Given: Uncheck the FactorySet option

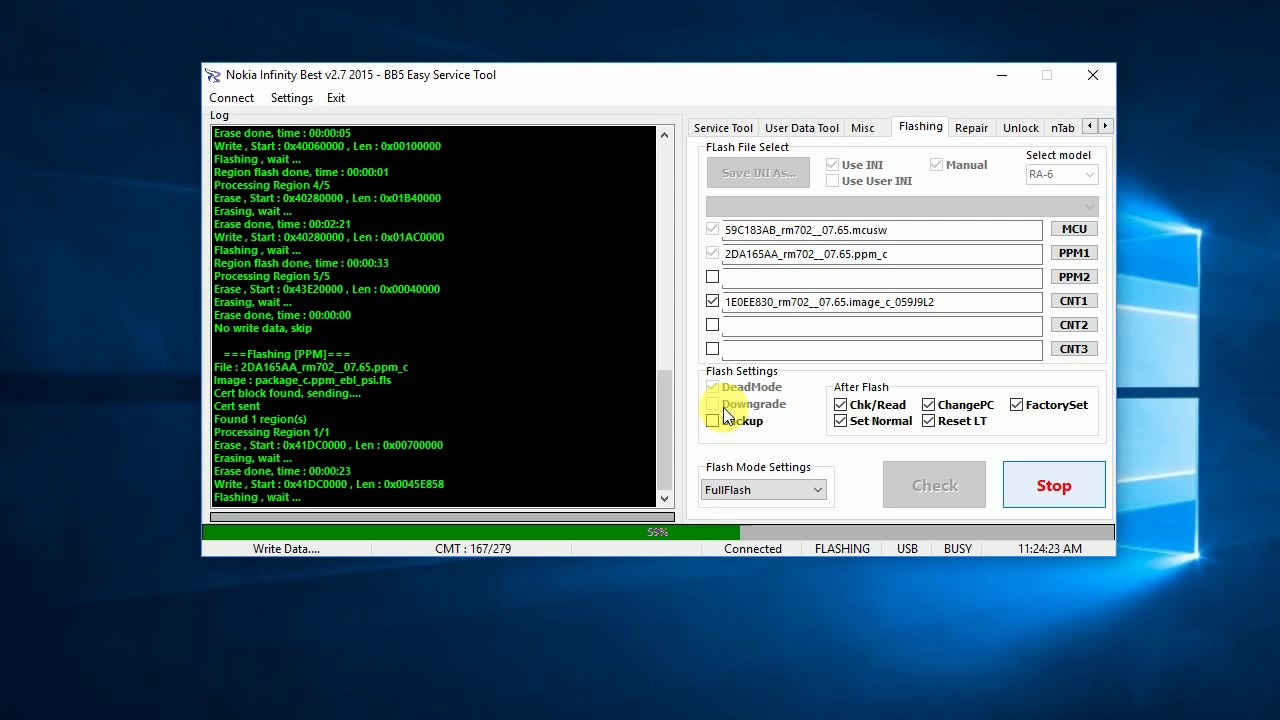Looking at the screenshot, I should pos(1016,405).
